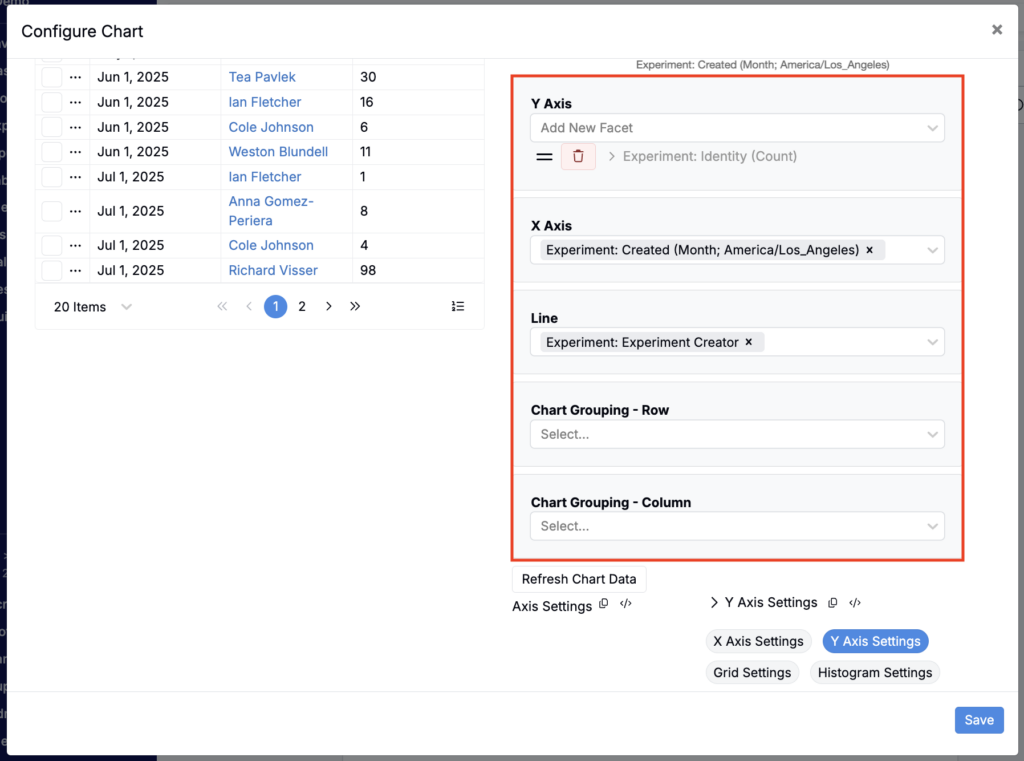Image resolution: width=1024 pixels, height=761 pixels.
Task: Go to previous table page
Action: 249,306
